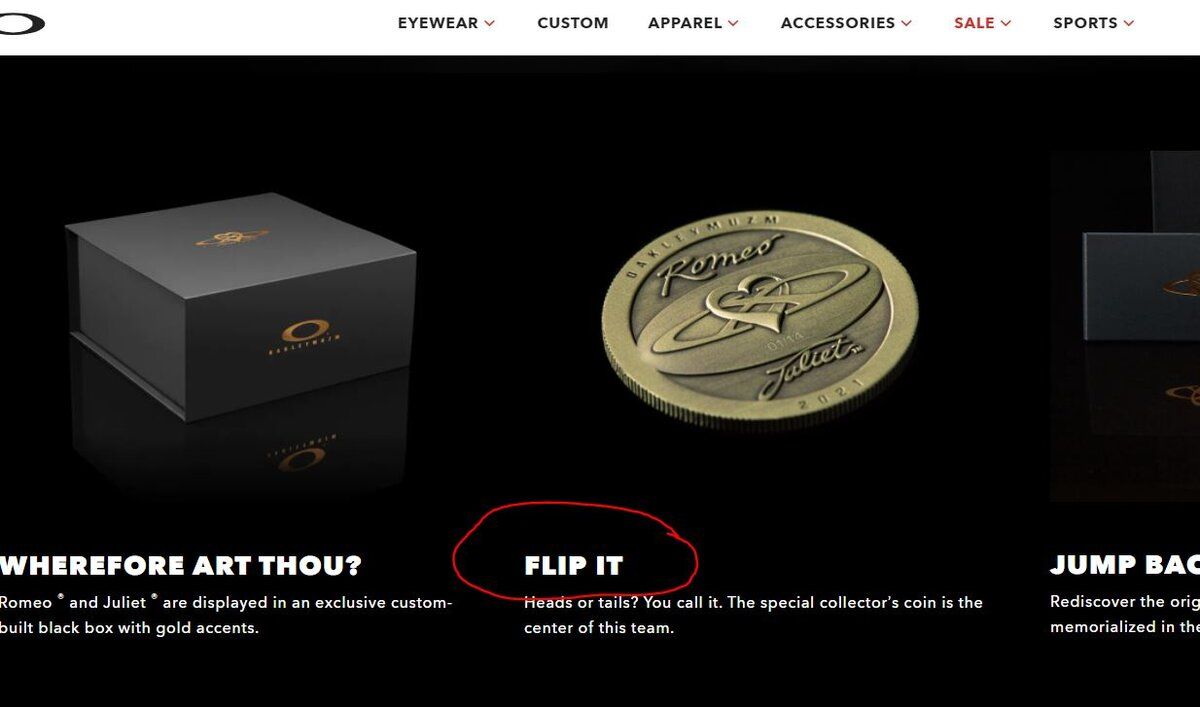Select the Apparel menu label
Screen dimensions: 1200x707
point(685,23)
